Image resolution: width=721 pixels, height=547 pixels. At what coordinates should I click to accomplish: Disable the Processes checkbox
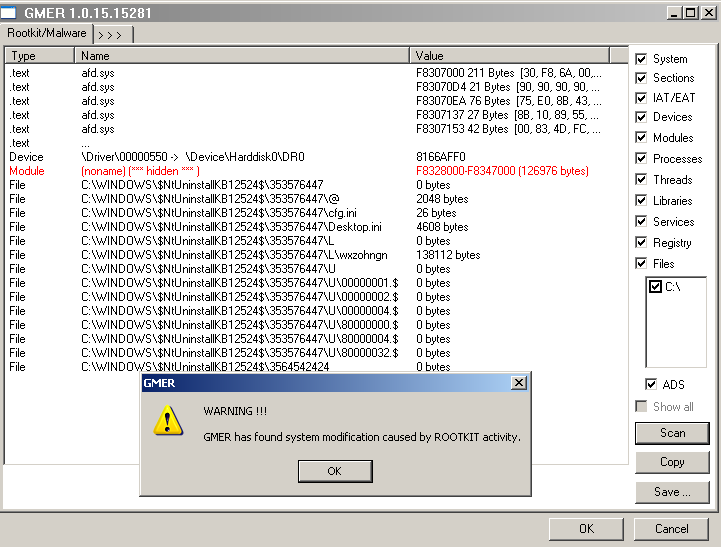click(641, 159)
